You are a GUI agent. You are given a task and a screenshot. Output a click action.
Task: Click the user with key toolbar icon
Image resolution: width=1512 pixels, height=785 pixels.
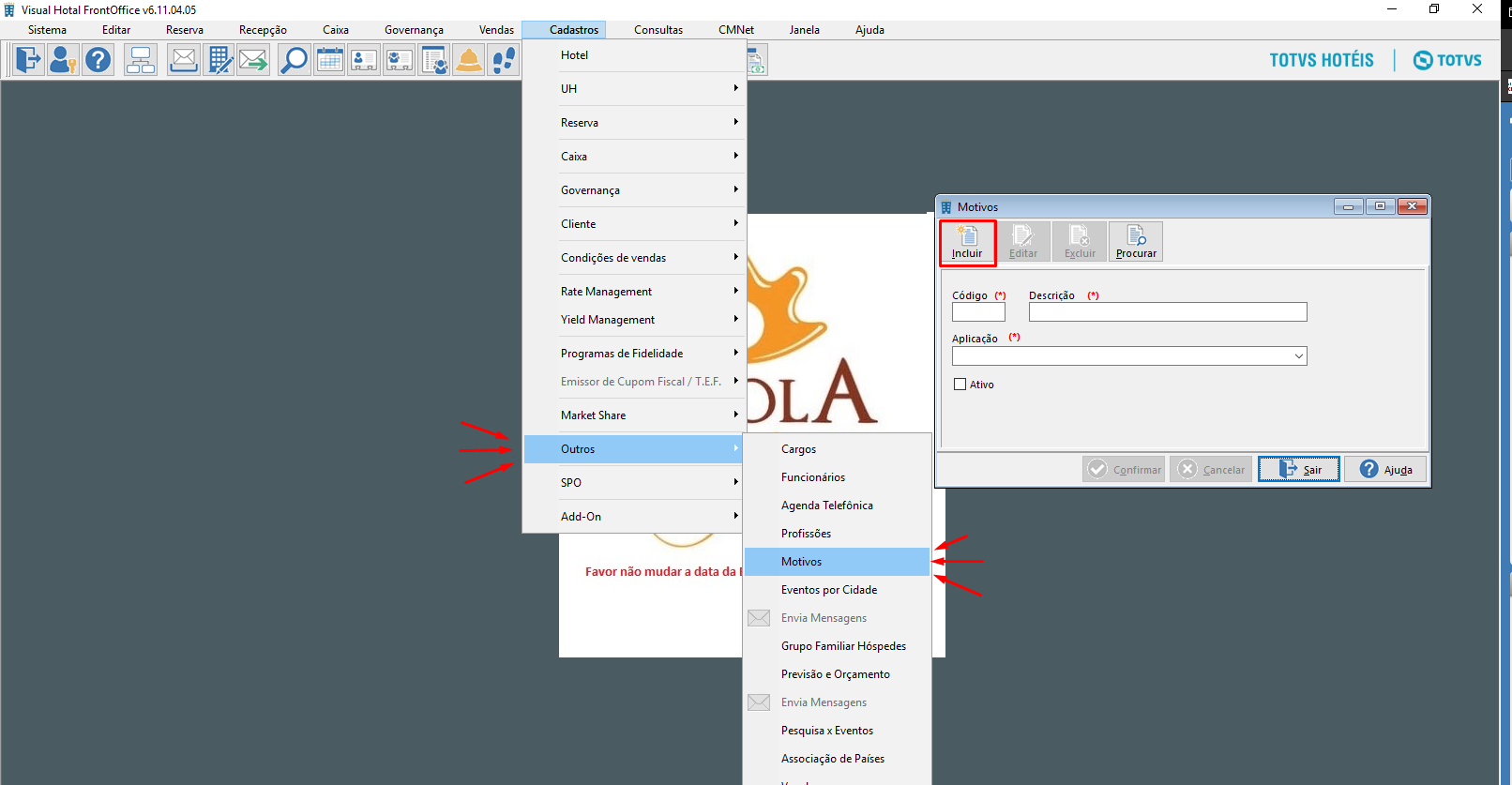click(x=63, y=60)
